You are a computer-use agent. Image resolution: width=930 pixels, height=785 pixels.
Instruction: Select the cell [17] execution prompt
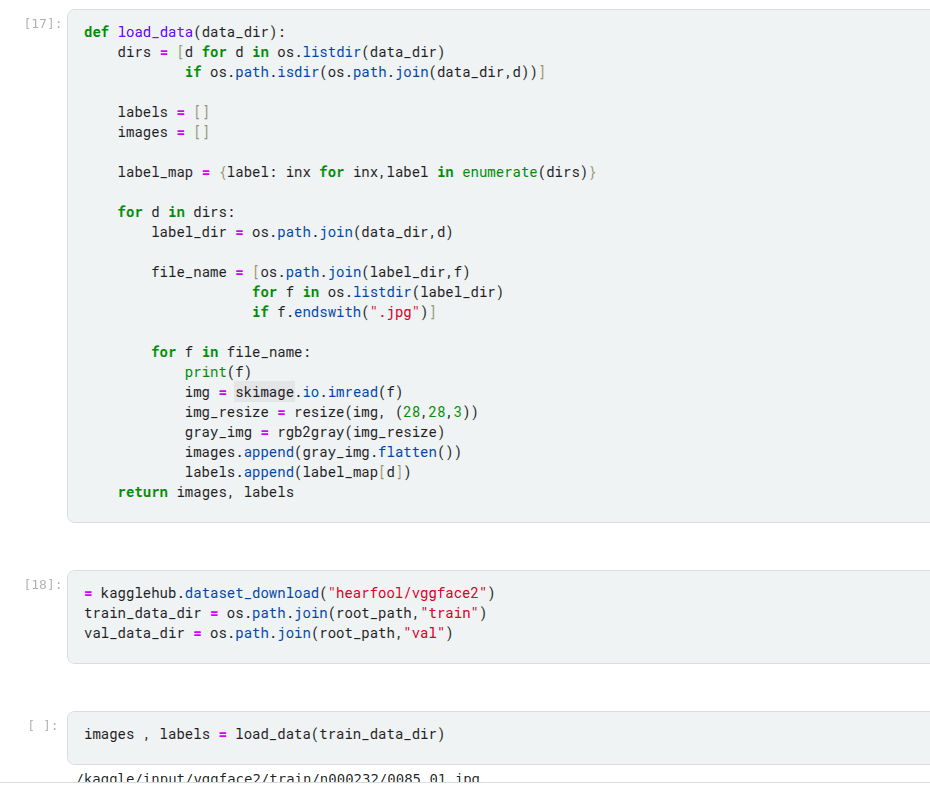(x=43, y=24)
